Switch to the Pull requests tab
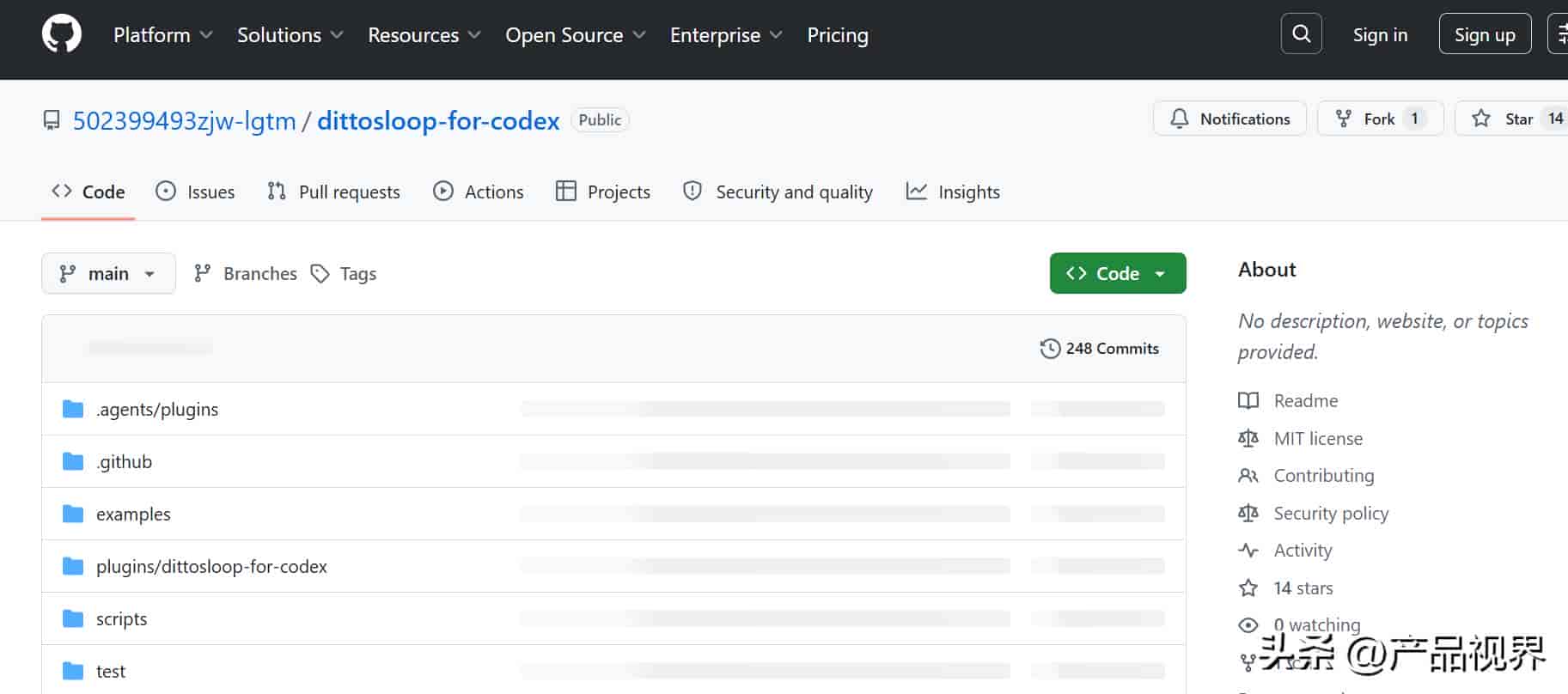Image resolution: width=1568 pixels, height=694 pixels. tap(333, 192)
